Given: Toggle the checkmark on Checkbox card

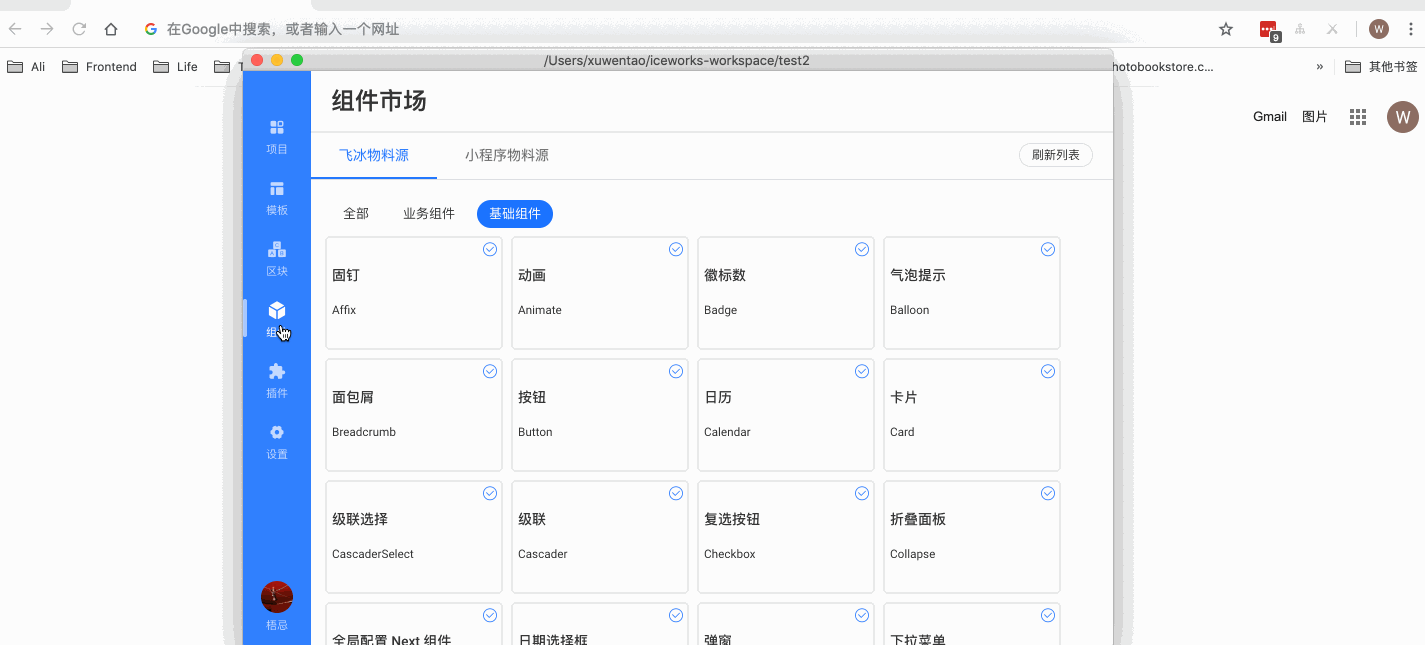Looking at the screenshot, I should (862, 493).
